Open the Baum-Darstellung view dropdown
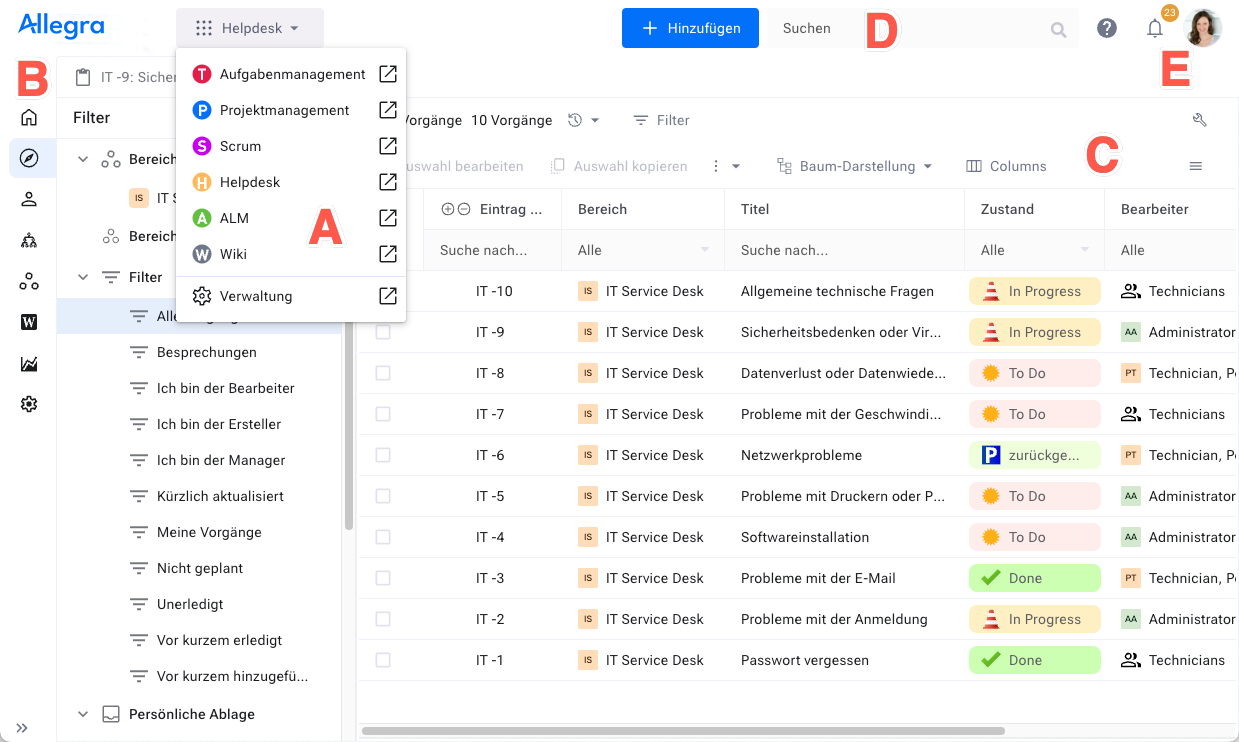Viewport: 1239px width, 742px height. 855,166
